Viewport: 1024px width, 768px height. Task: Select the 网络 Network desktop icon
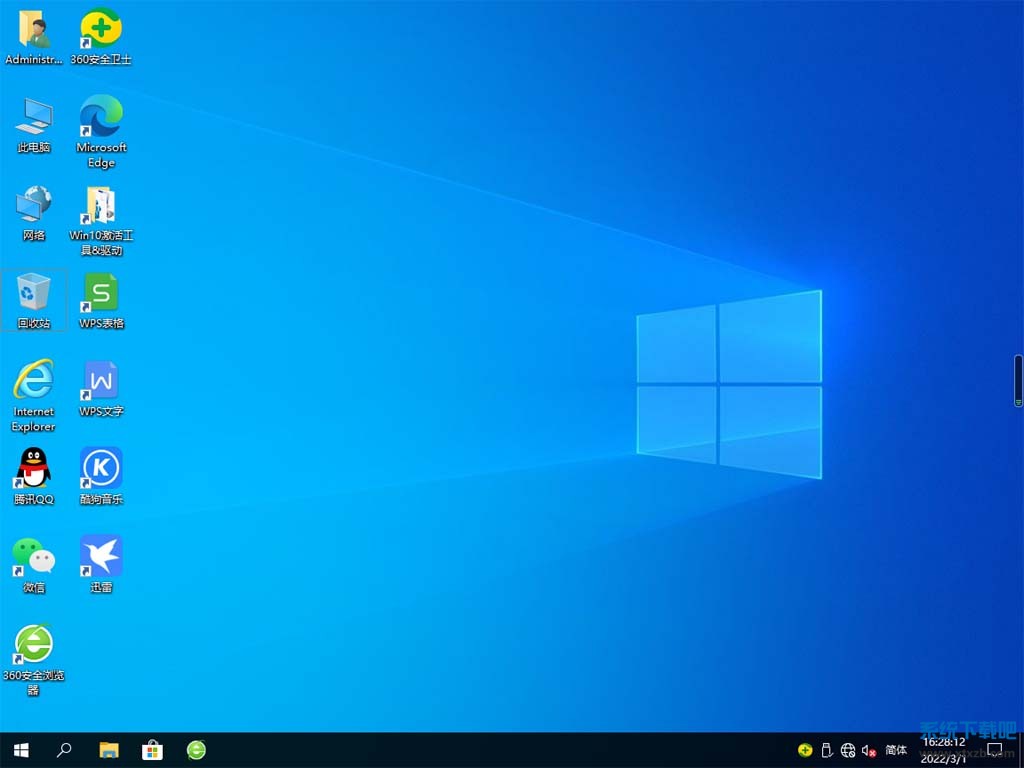34,206
